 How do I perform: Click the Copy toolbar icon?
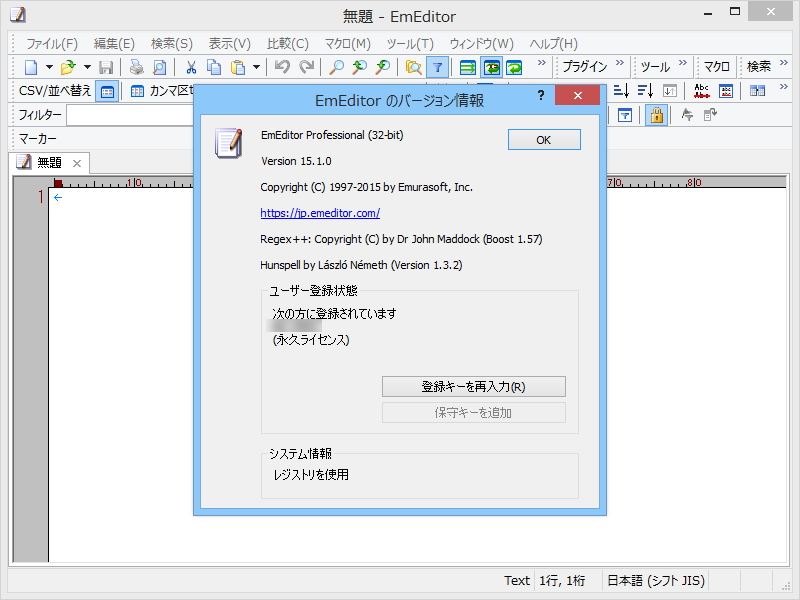point(213,67)
